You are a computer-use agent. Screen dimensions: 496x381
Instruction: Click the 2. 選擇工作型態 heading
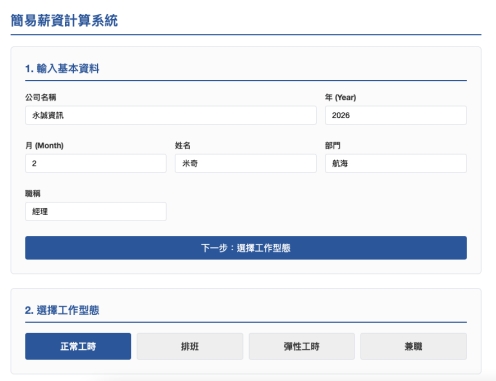click(x=62, y=310)
